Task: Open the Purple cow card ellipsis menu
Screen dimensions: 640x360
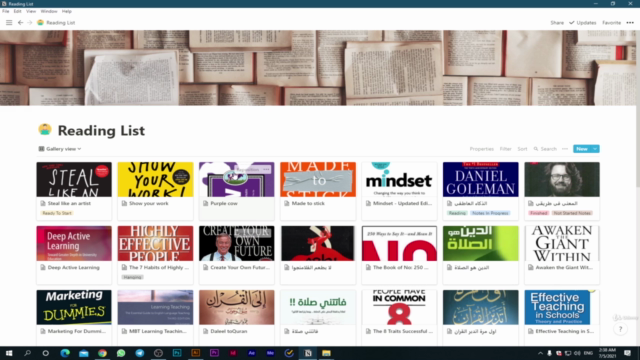Action: [x=267, y=169]
